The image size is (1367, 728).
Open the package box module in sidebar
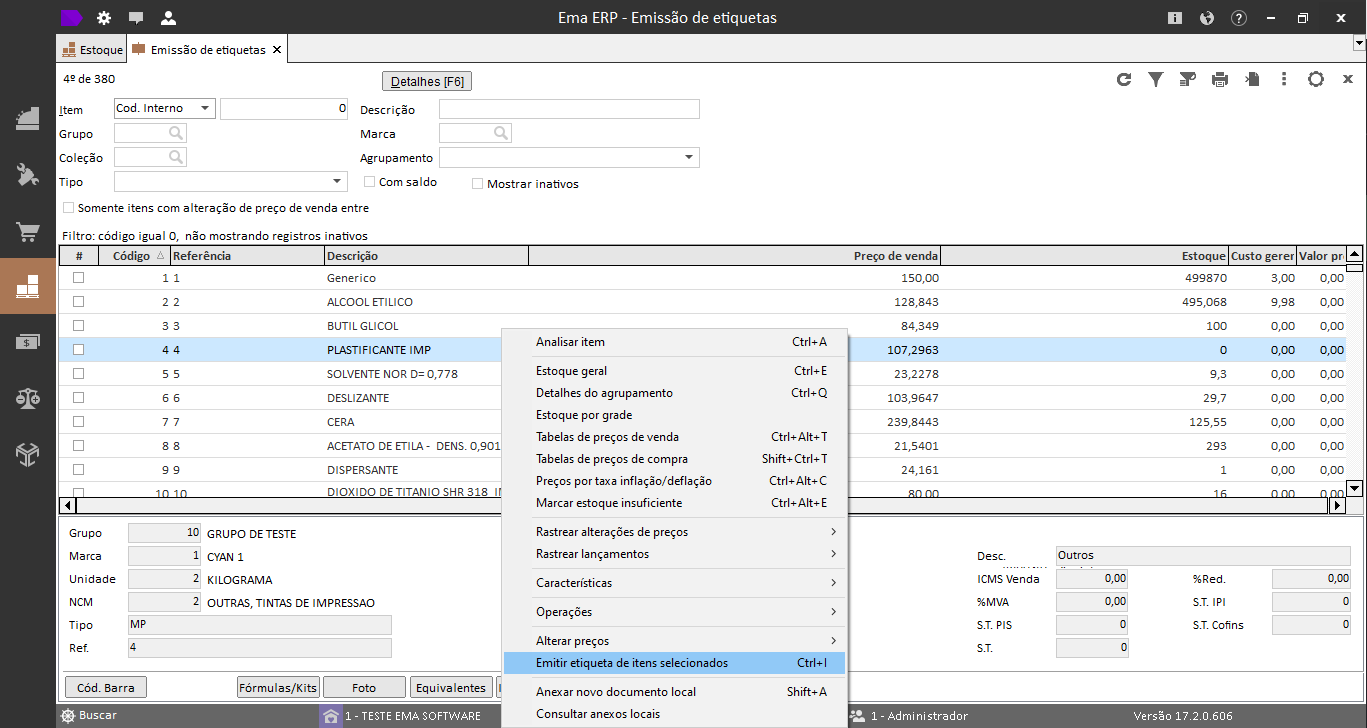pyautogui.click(x=27, y=455)
